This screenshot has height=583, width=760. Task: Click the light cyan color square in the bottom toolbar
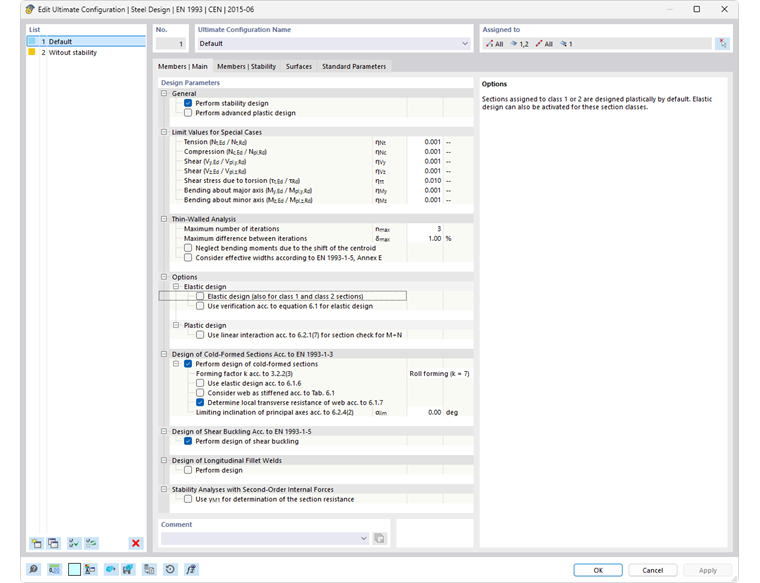click(74, 569)
